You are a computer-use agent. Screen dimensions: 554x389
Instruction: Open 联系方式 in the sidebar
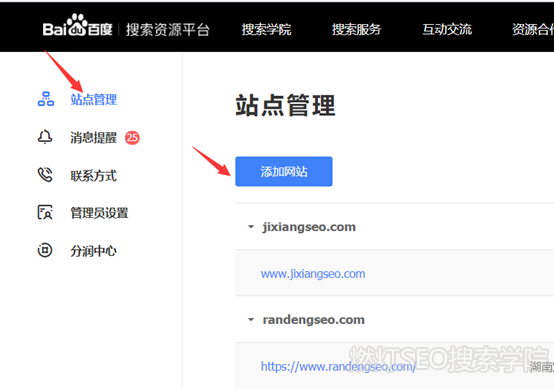93,176
